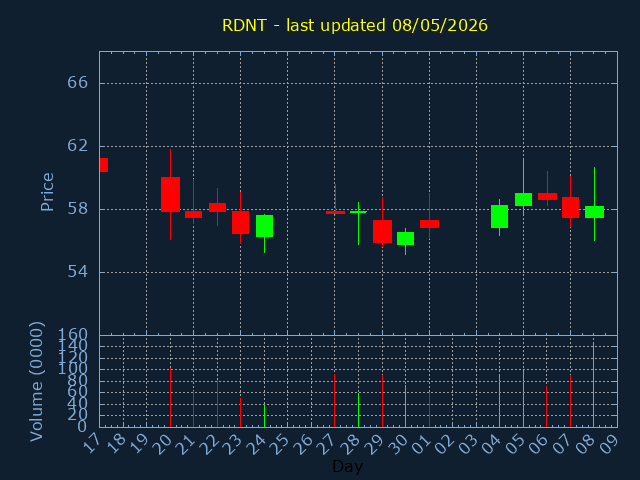The image size is (640, 480).
Task: Select the red candlestick for day 07
Action: 571,207
